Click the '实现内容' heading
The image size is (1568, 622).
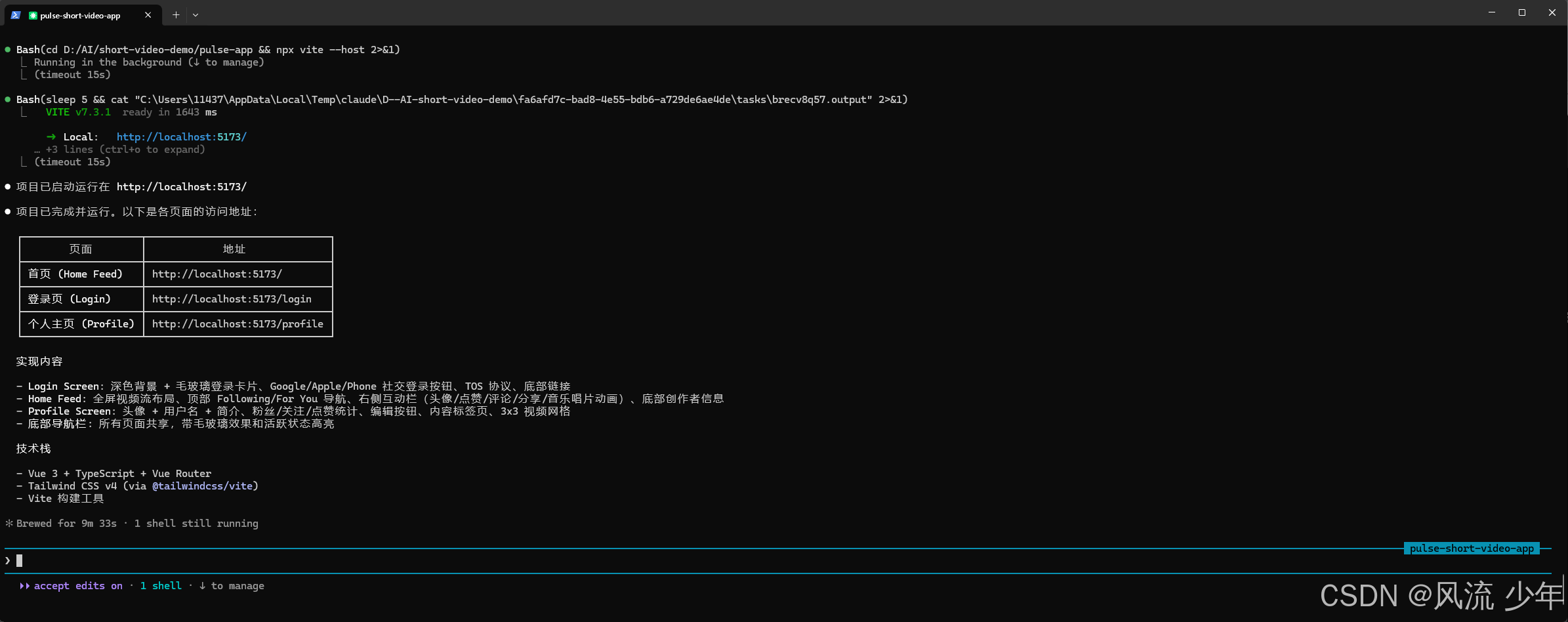click(x=39, y=362)
